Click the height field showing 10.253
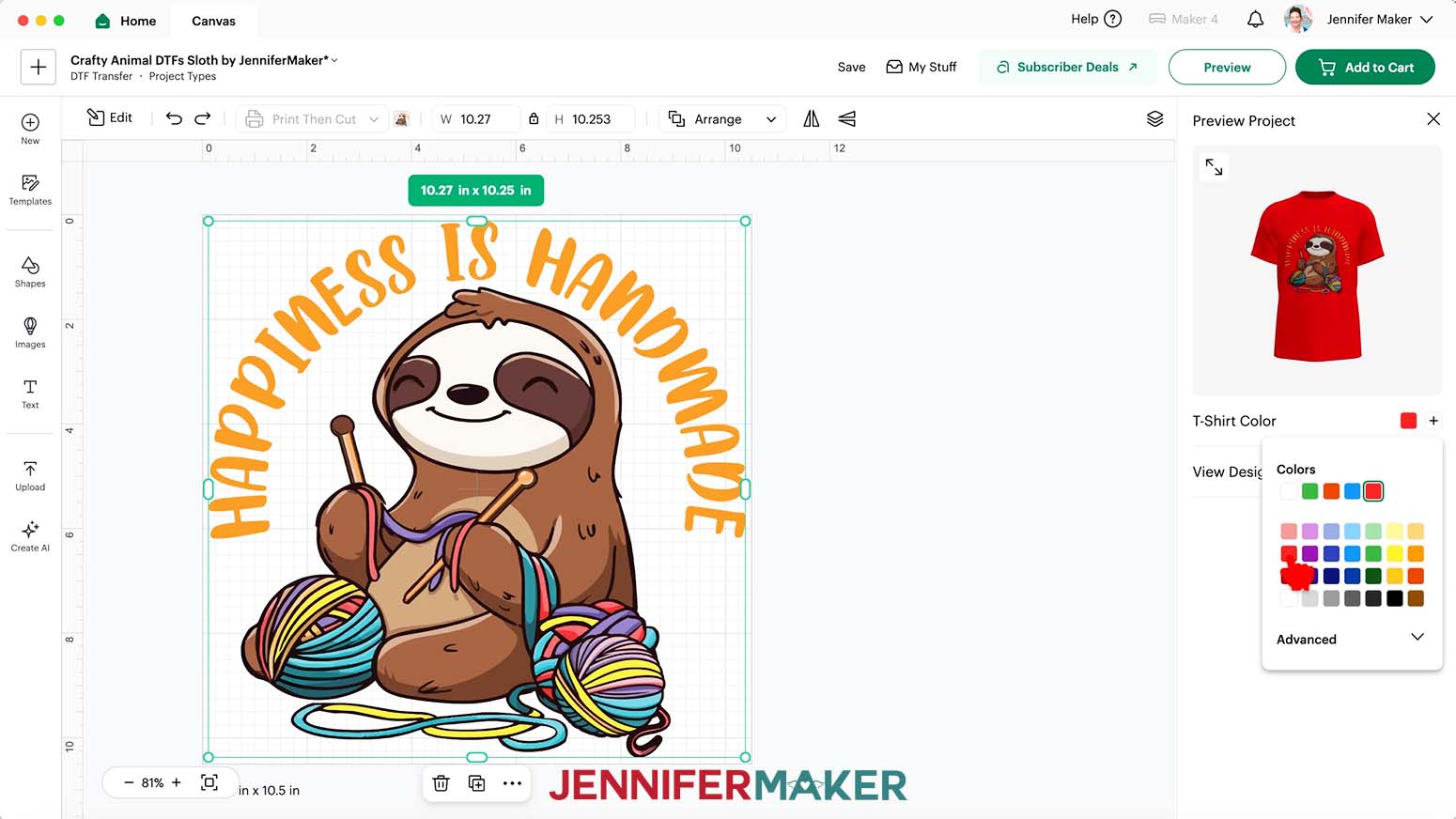The image size is (1456, 819). [x=591, y=119]
